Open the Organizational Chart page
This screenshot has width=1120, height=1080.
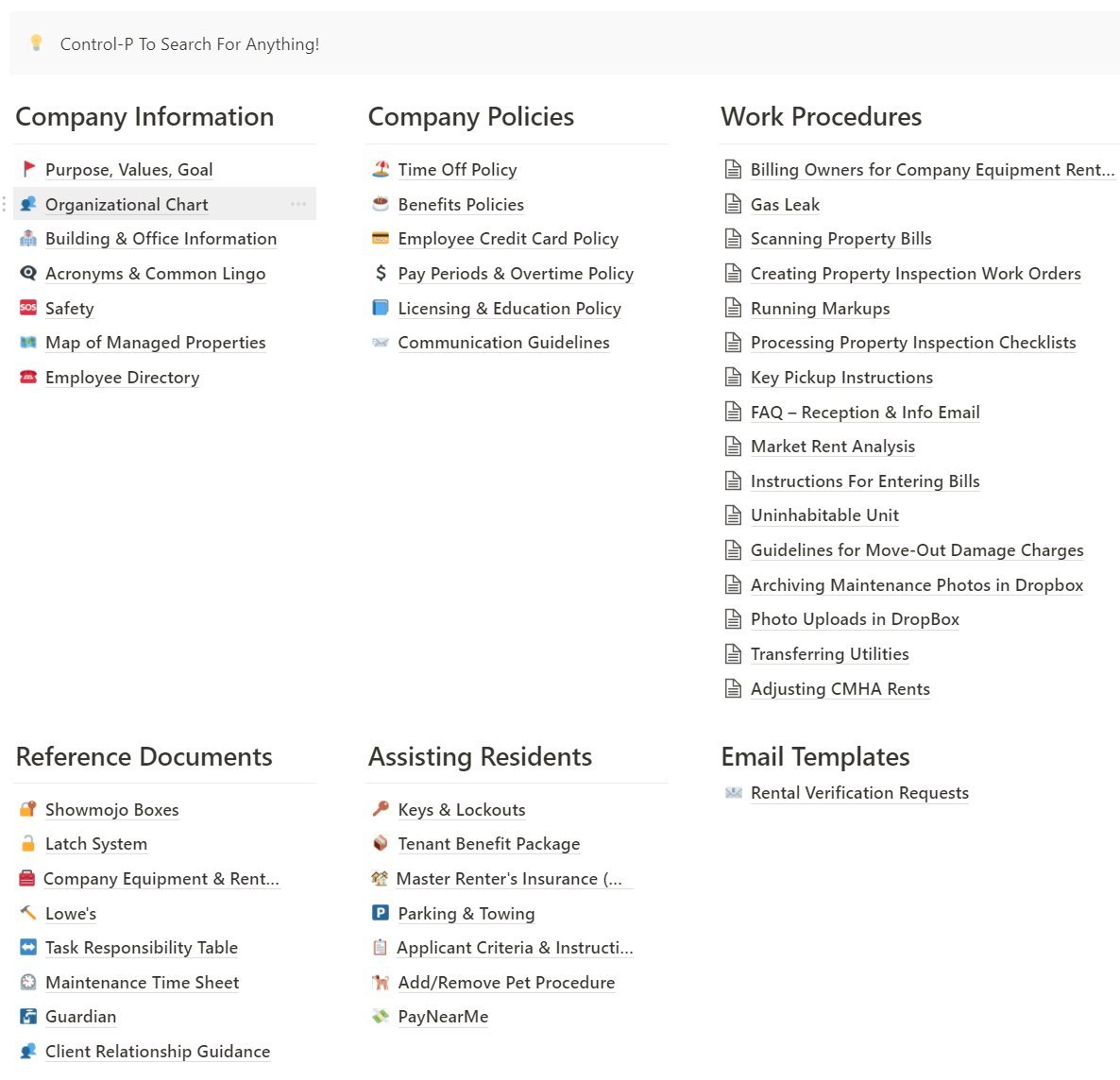pos(127,204)
